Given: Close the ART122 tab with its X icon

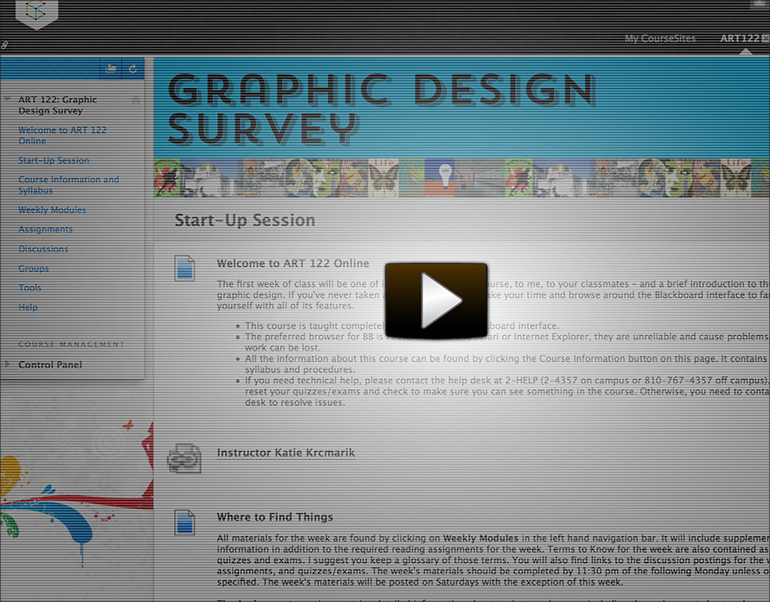Looking at the screenshot, I should tap(765, 39).
